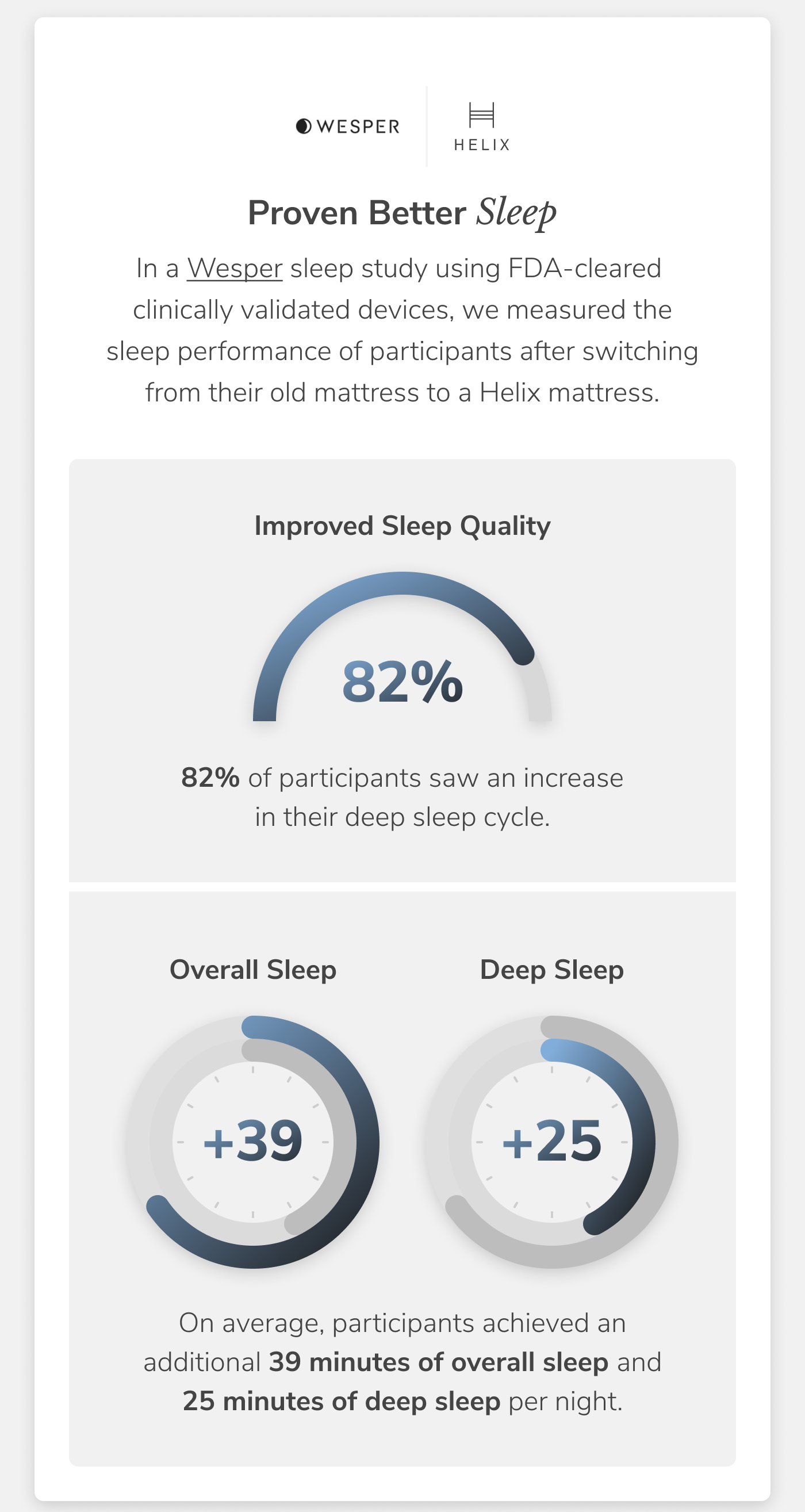
Task: Click the Helix bed frame icon
Action: point(482,115)
